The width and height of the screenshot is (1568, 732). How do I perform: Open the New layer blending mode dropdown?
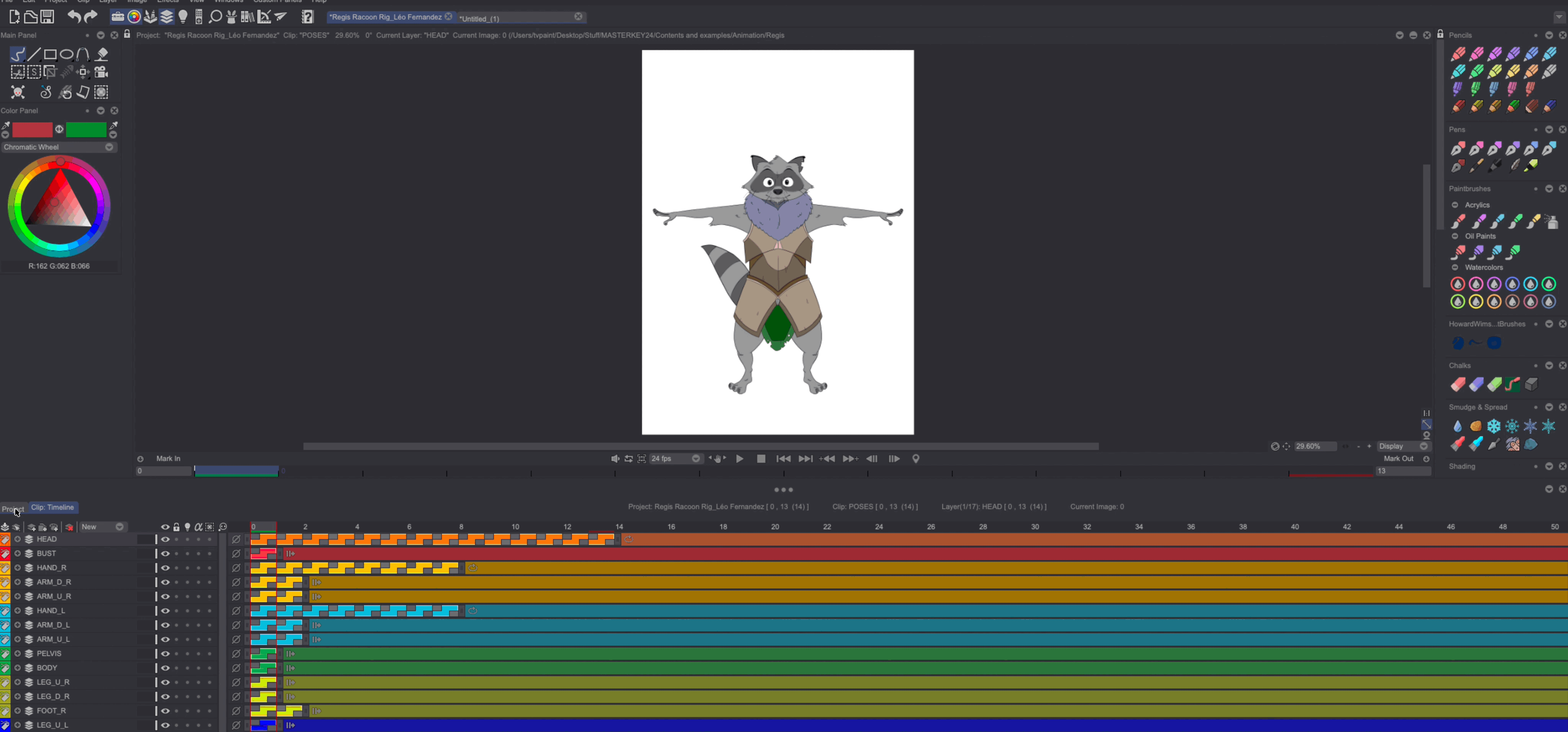coord(119,527)
